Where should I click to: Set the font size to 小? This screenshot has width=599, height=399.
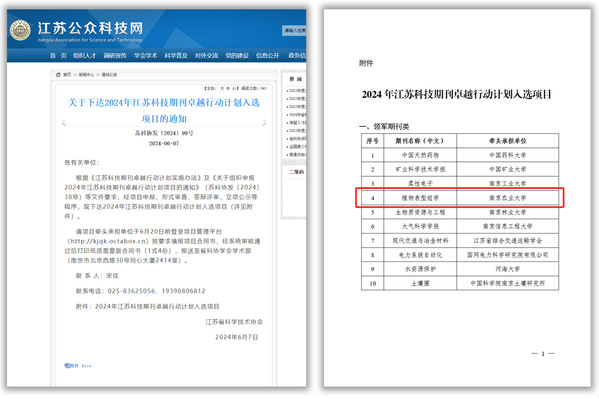(233, 88)
